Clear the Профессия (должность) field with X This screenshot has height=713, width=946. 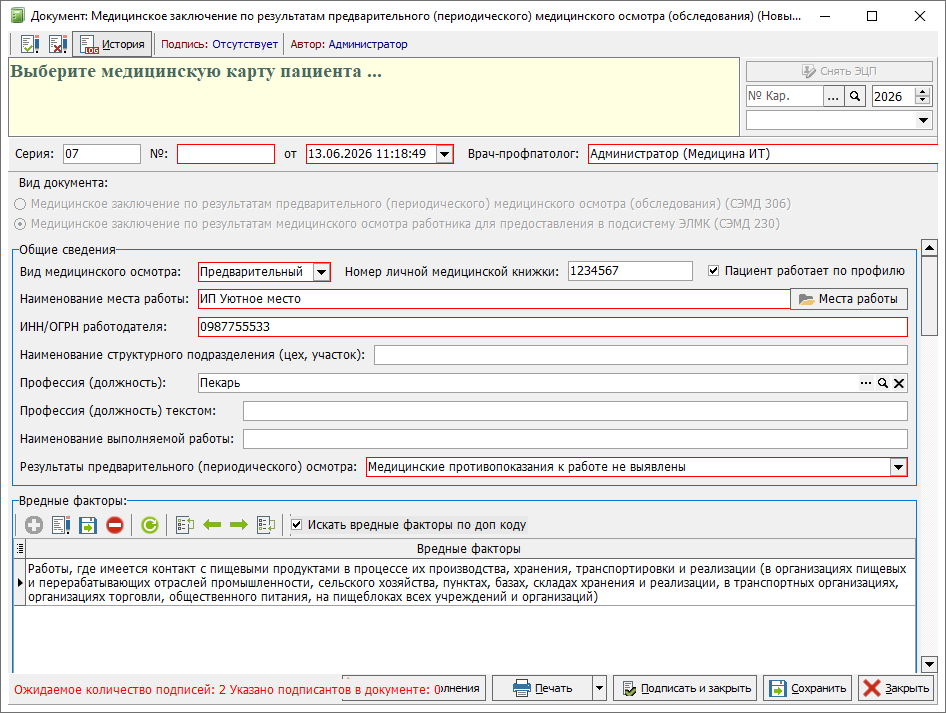point(899,383)
